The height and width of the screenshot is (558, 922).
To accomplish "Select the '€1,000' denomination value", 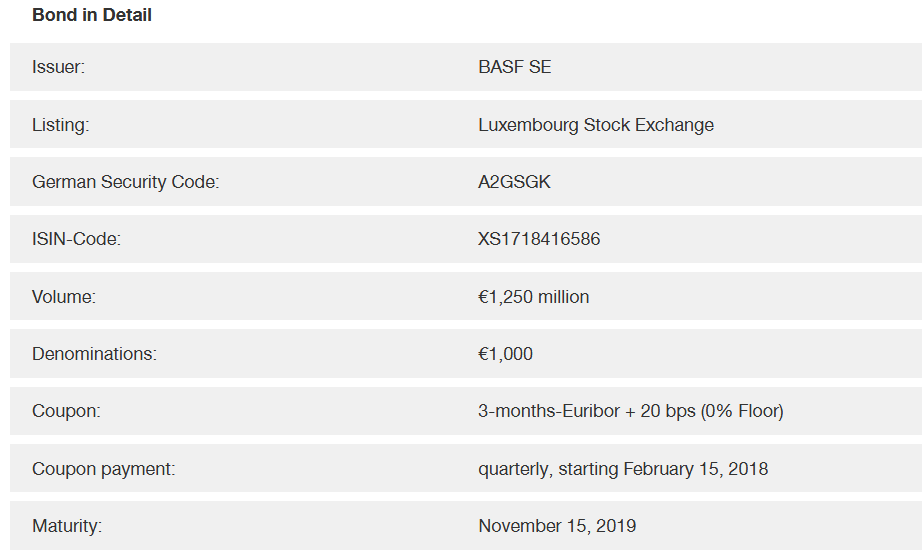I will point(505,354).
